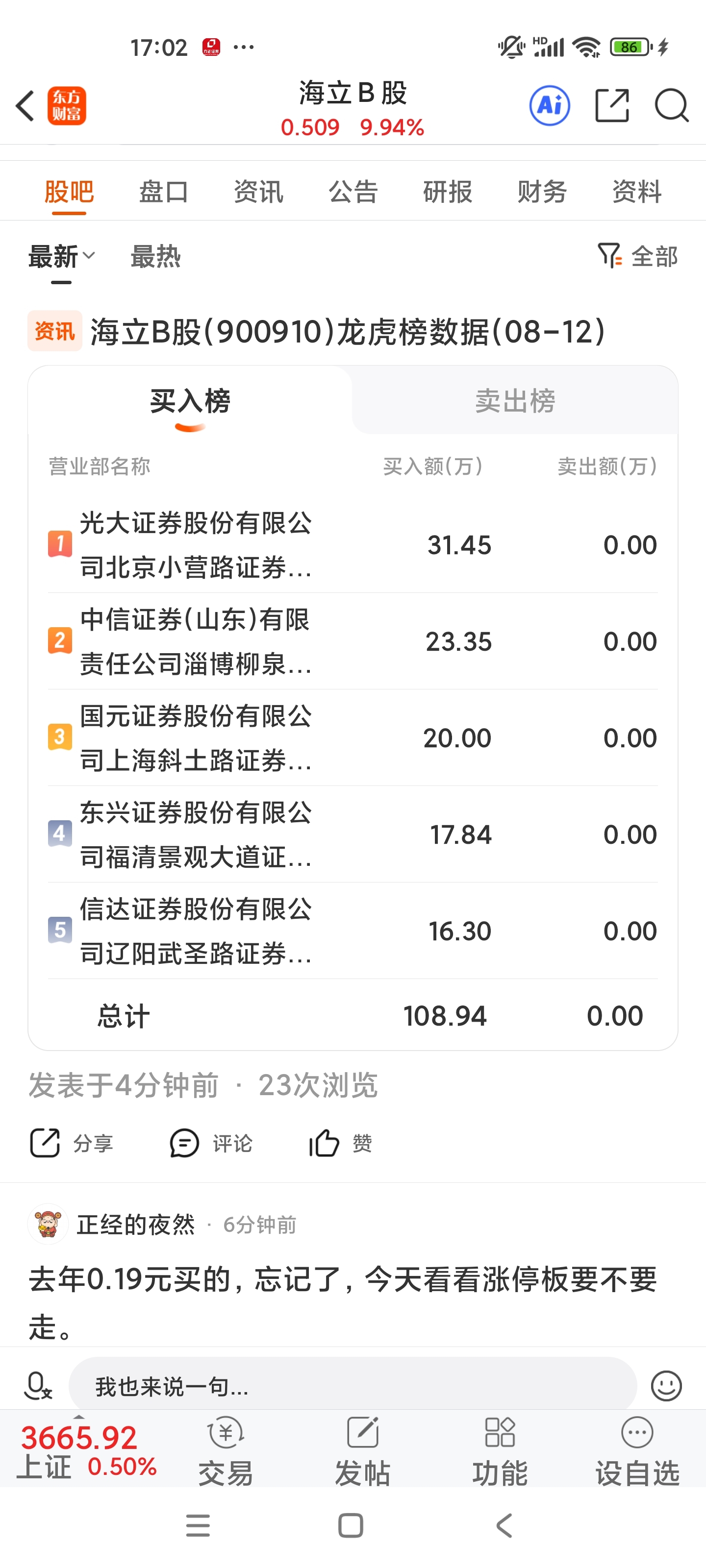Tap the share icon in the header
This screenshot has width=706, height=1568.
coord(611,106)
